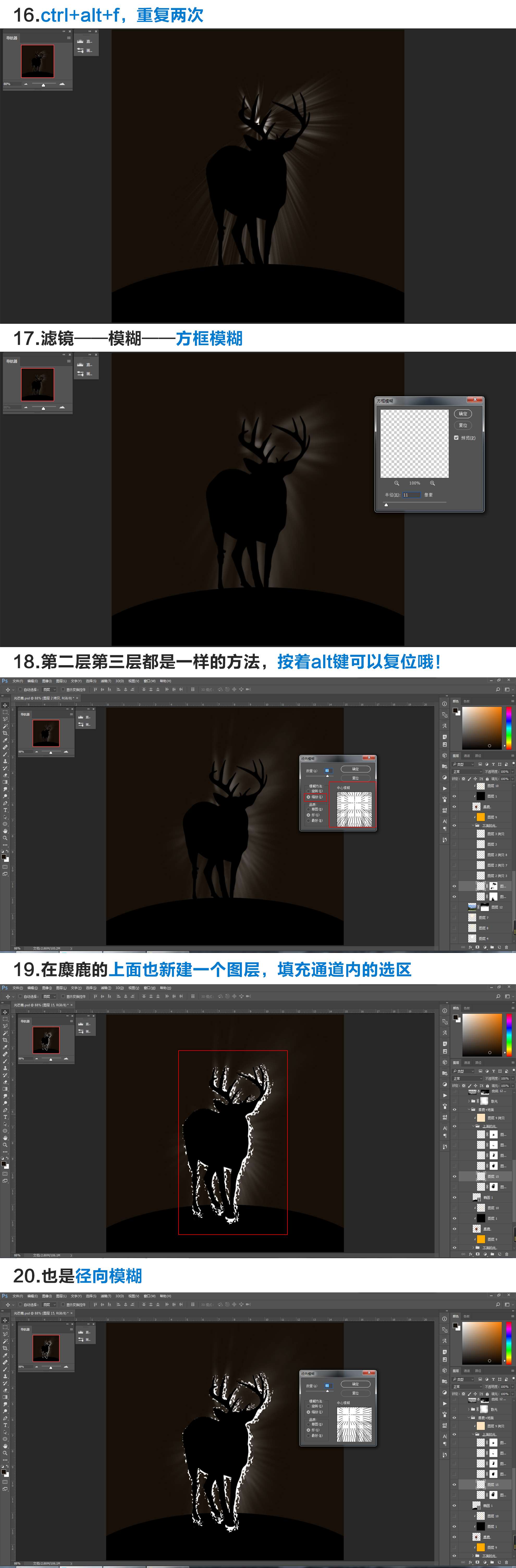Click radius slider track in 方框模糊 dialog
516x1568 pixels.
414,503
